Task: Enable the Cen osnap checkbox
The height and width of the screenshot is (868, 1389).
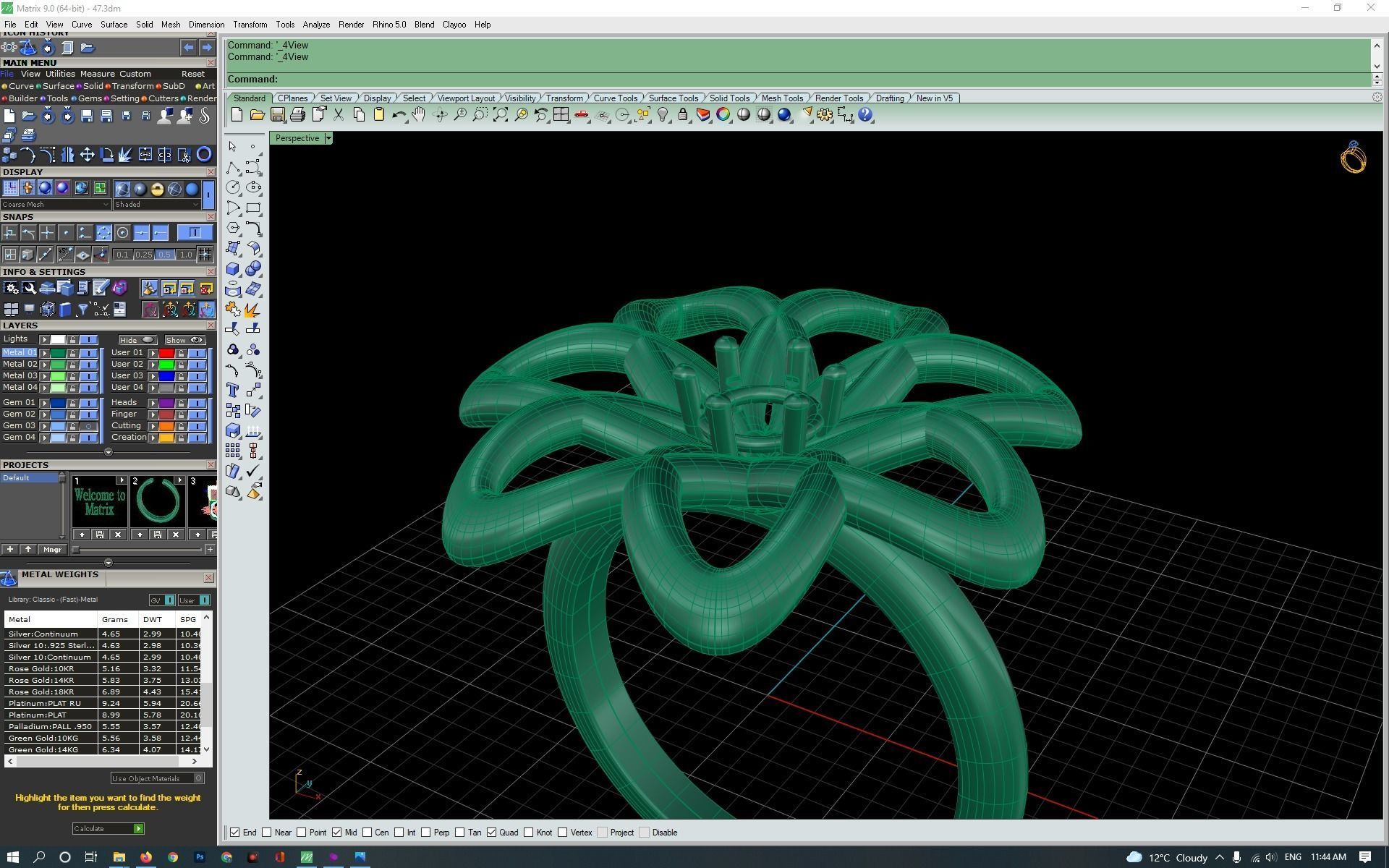Action: [368, 833]
